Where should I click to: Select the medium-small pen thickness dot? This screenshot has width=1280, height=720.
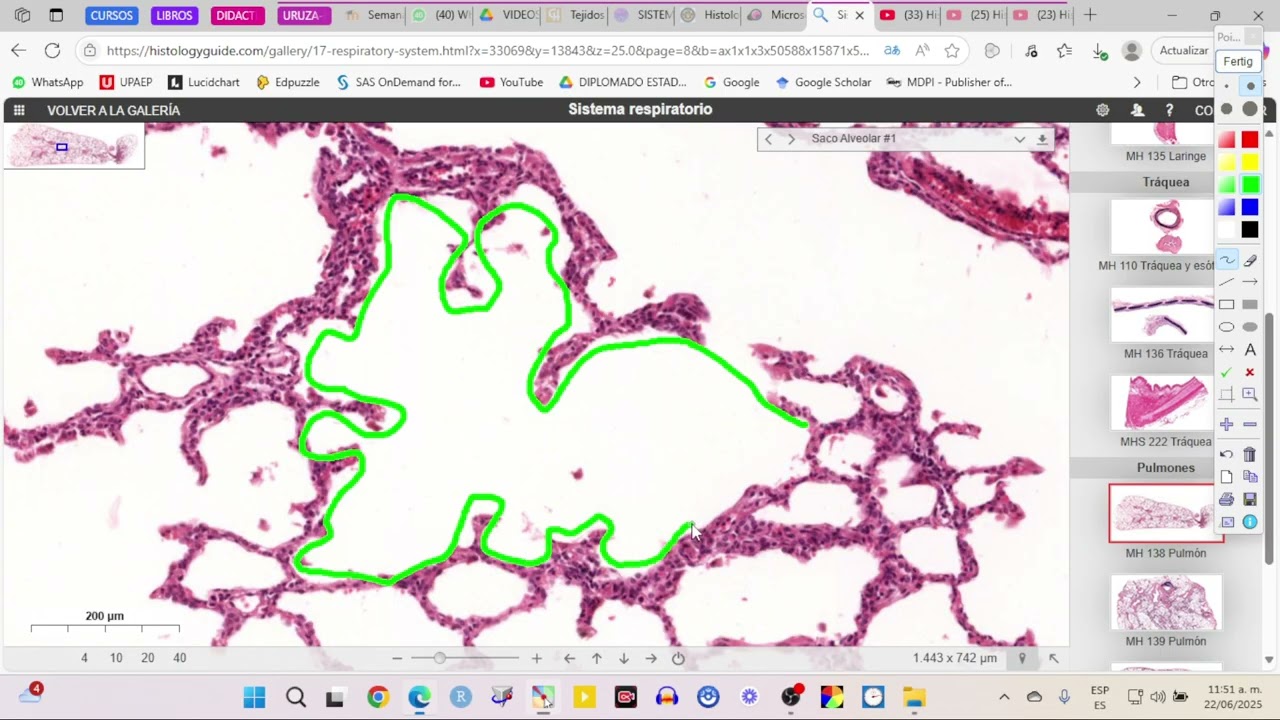coord(1250,87)
